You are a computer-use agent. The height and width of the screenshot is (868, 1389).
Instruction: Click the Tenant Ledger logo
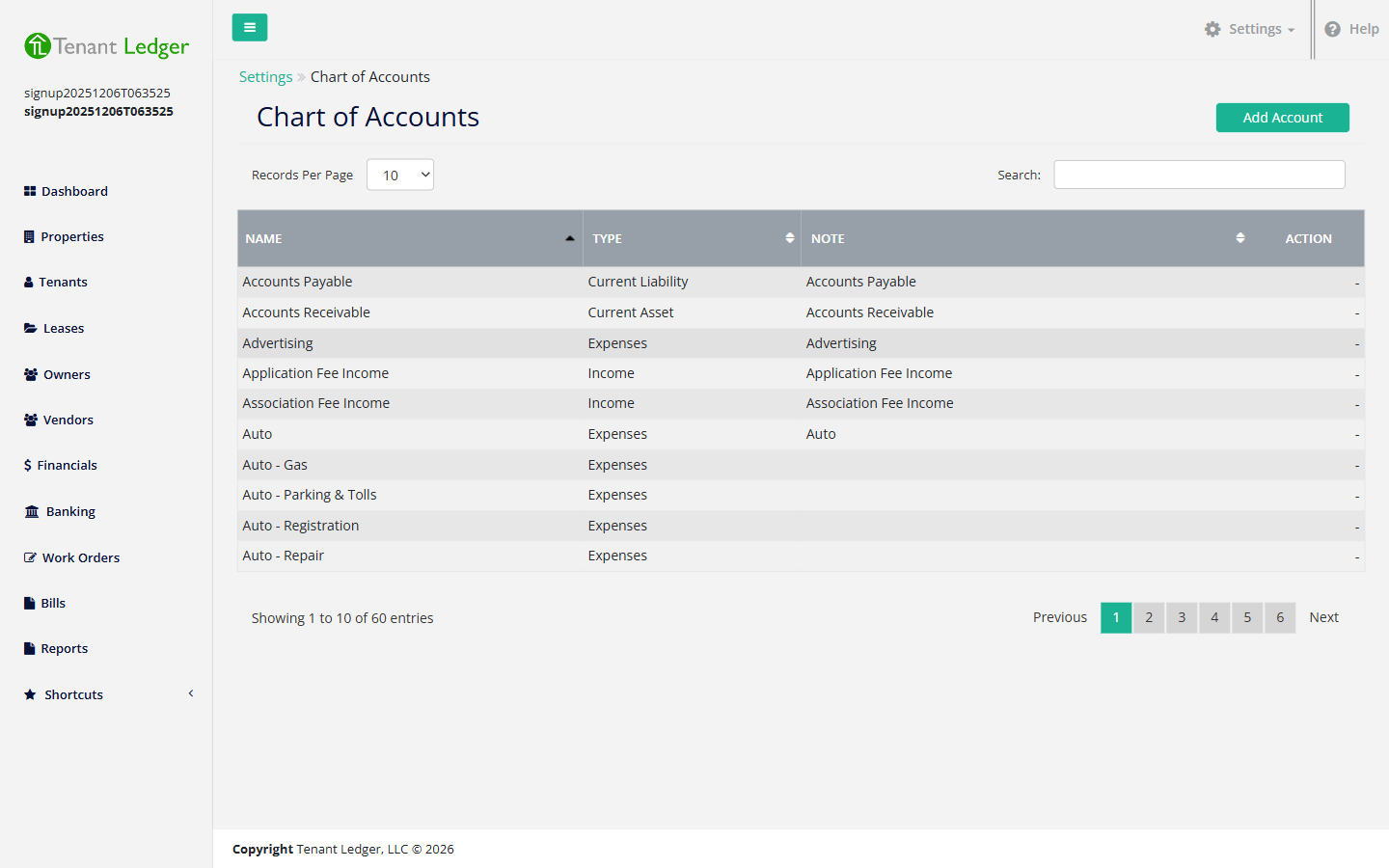106,45
